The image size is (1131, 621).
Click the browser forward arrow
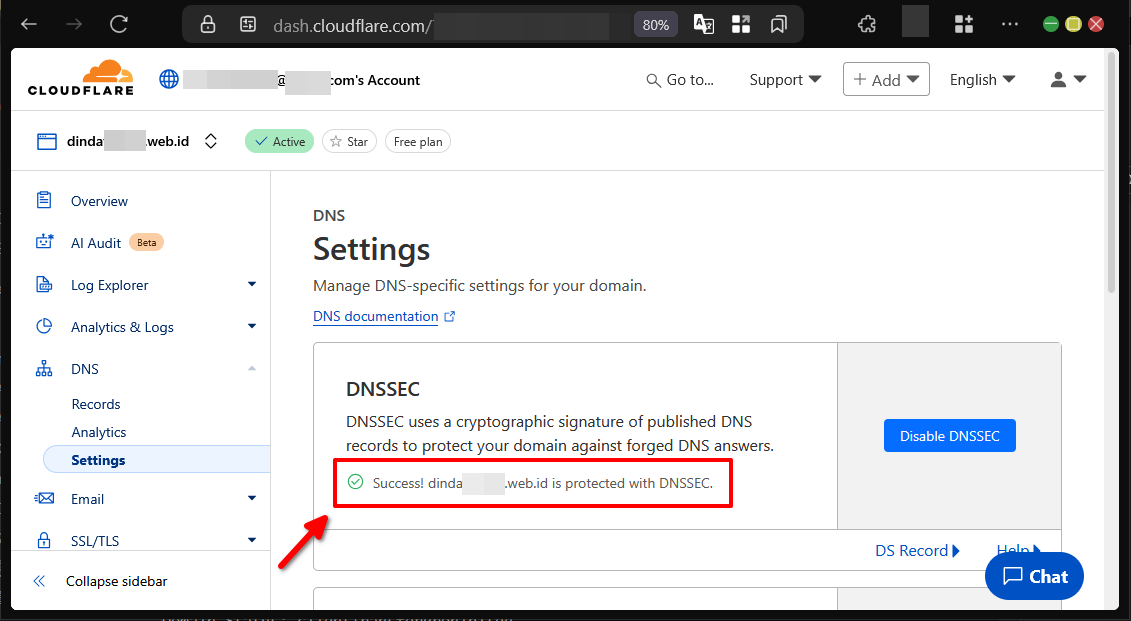pyautogui.click(x=74, y=25)
